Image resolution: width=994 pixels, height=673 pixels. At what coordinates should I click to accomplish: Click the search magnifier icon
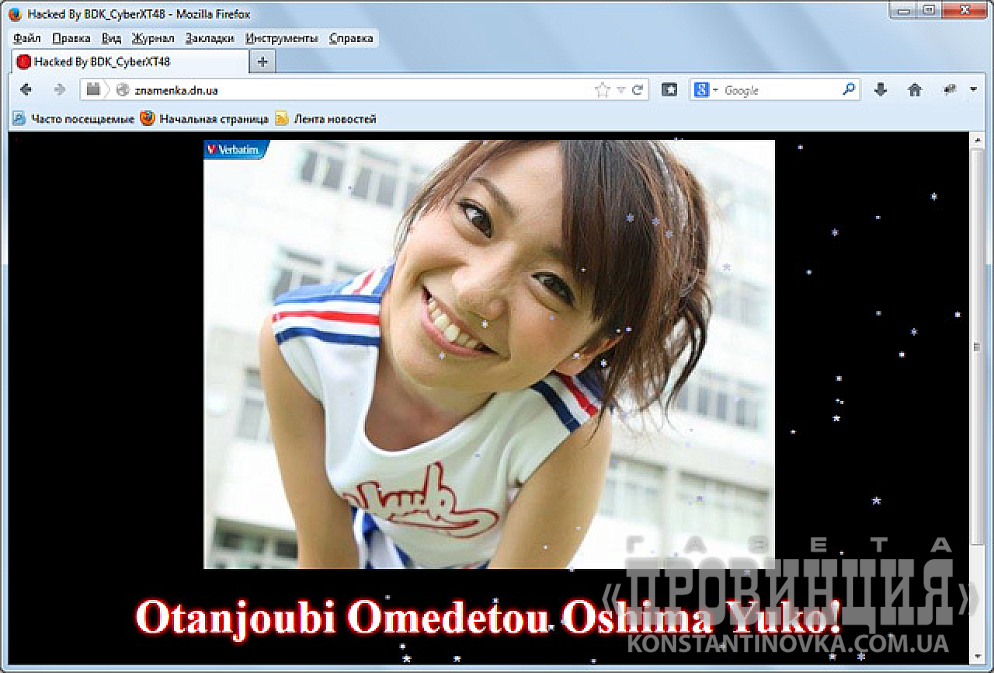click(x=849, y=90)
